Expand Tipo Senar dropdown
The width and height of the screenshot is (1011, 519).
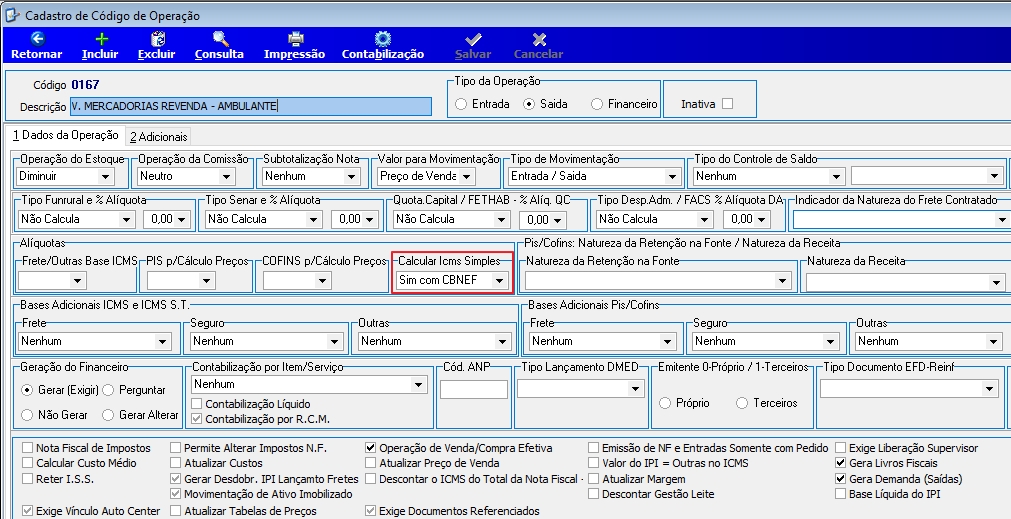(x=313, y=219)
